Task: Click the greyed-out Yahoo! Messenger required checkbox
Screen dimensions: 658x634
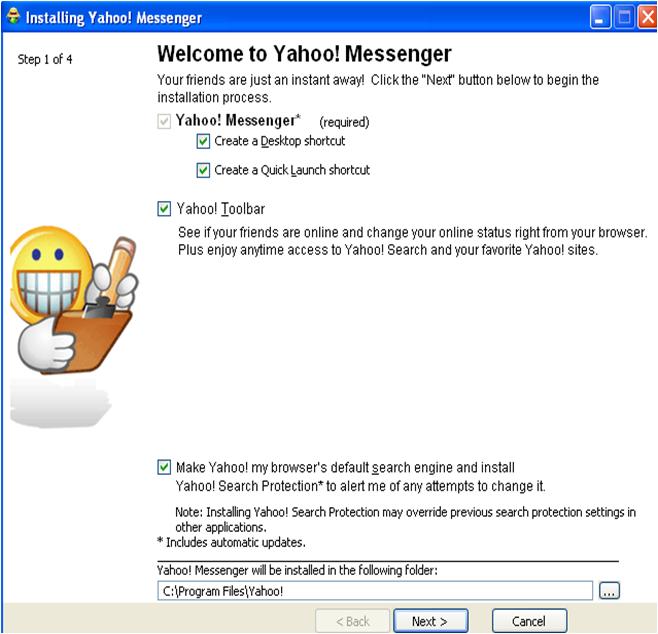Action: (164, 122)
